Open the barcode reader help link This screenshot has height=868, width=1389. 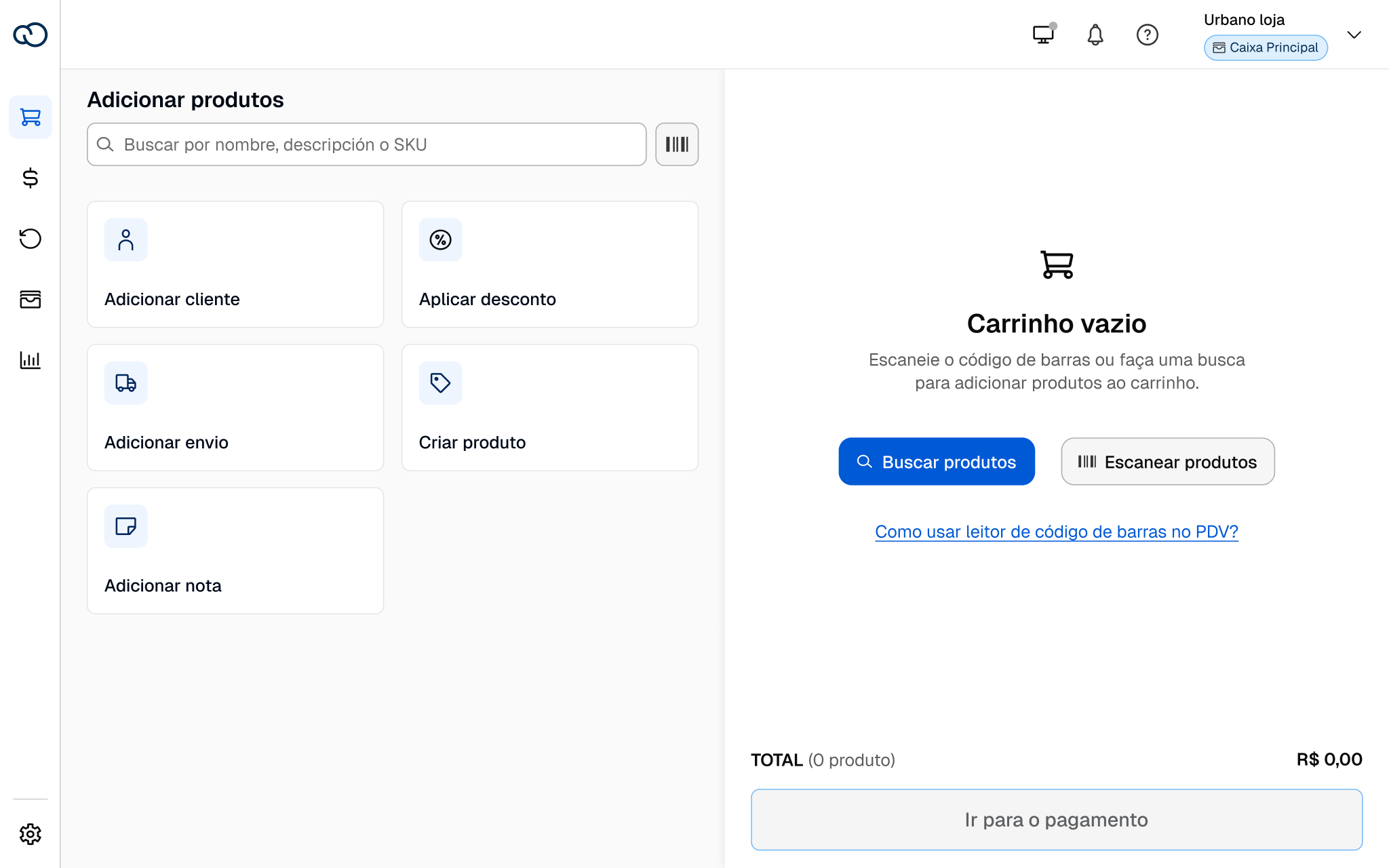(x=1057, y=532)
